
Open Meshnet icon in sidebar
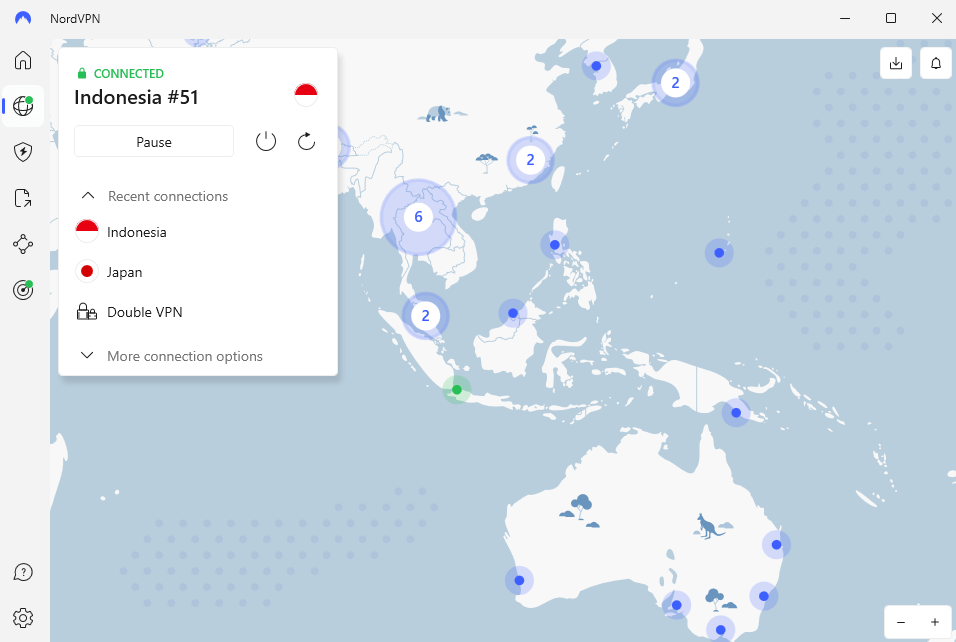pos(23,244)
